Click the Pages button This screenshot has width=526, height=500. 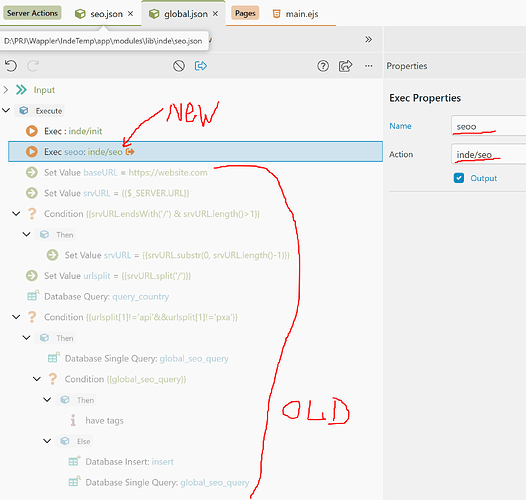tap(245, 13)
